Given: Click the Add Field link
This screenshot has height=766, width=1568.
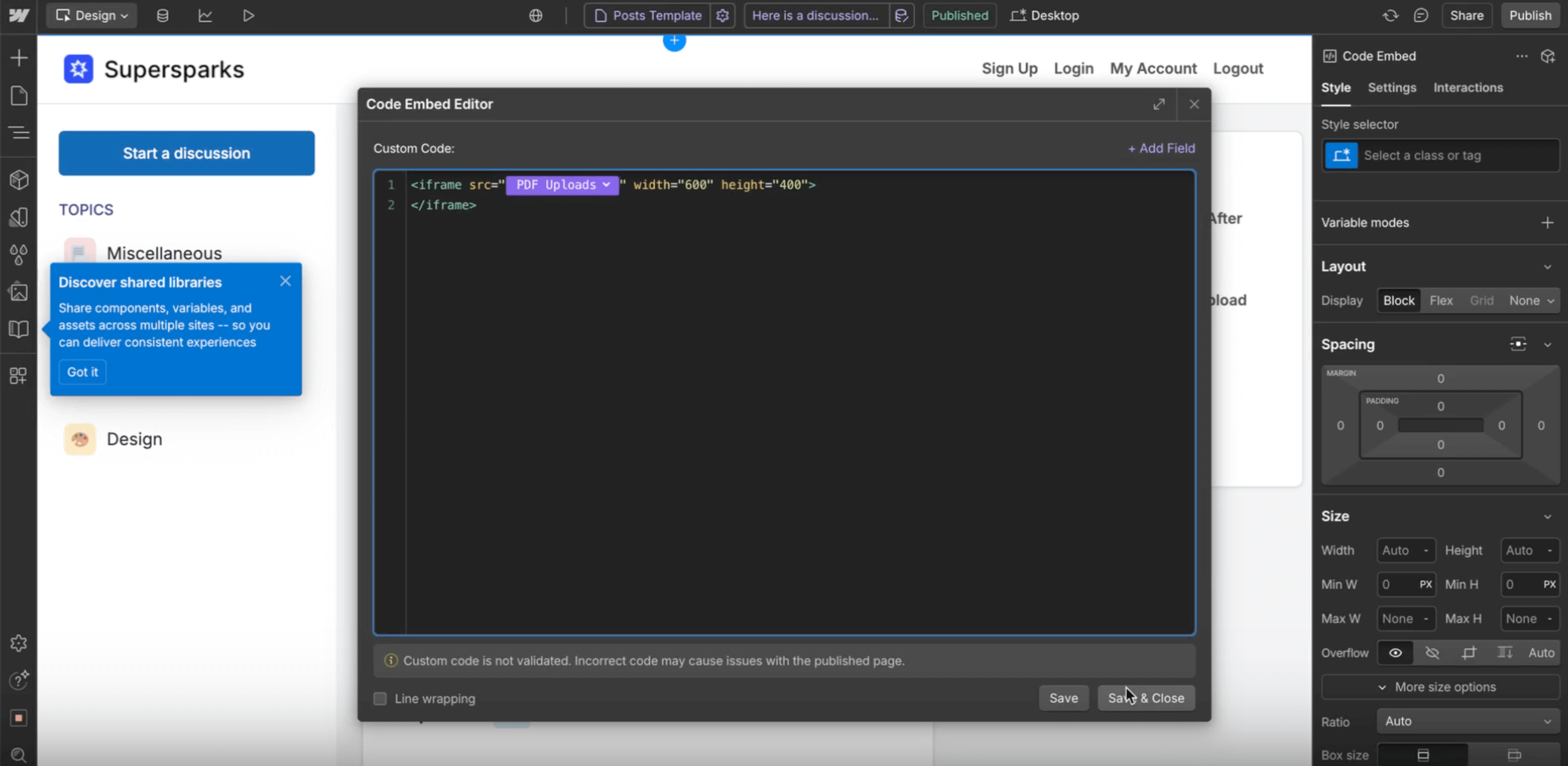Looking at the screenshot, I should click(x=1162, y=148).
